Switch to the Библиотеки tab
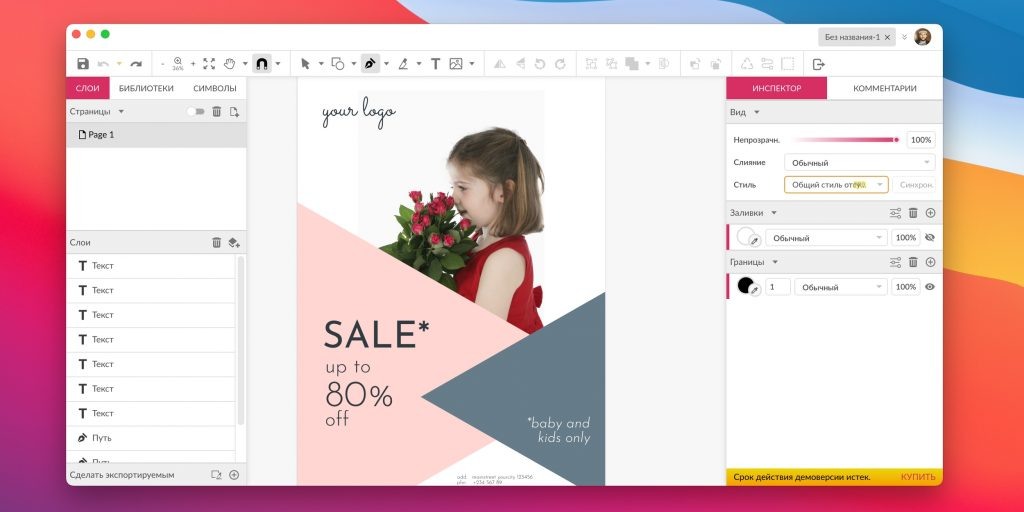The width and height of the screenshot is (1024, 512). (x=146, y=88)
